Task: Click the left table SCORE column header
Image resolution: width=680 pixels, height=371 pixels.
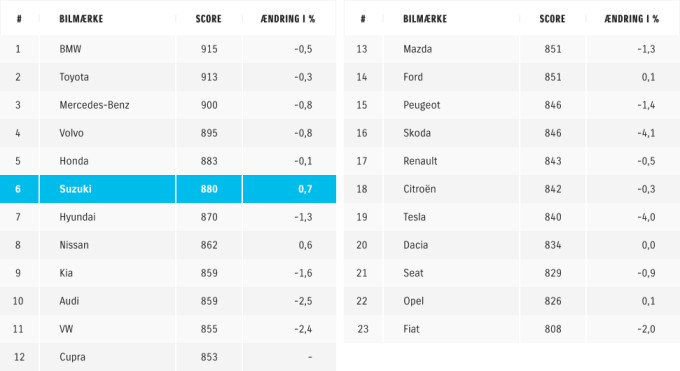Action: [x=209, y=19]
